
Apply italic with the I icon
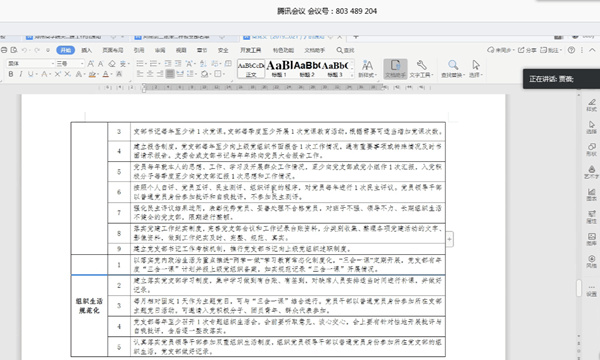click(21, 74)
